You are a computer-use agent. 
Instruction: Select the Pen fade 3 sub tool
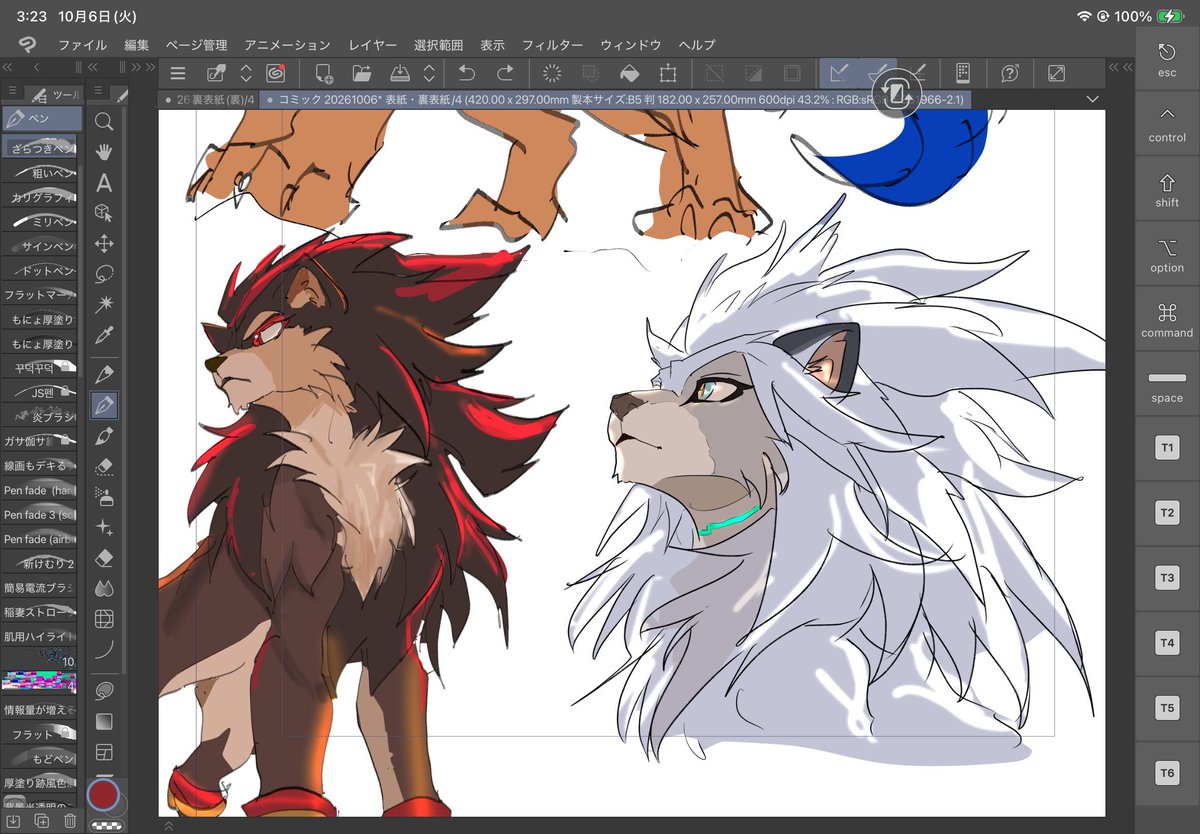[x=40, y=514]
